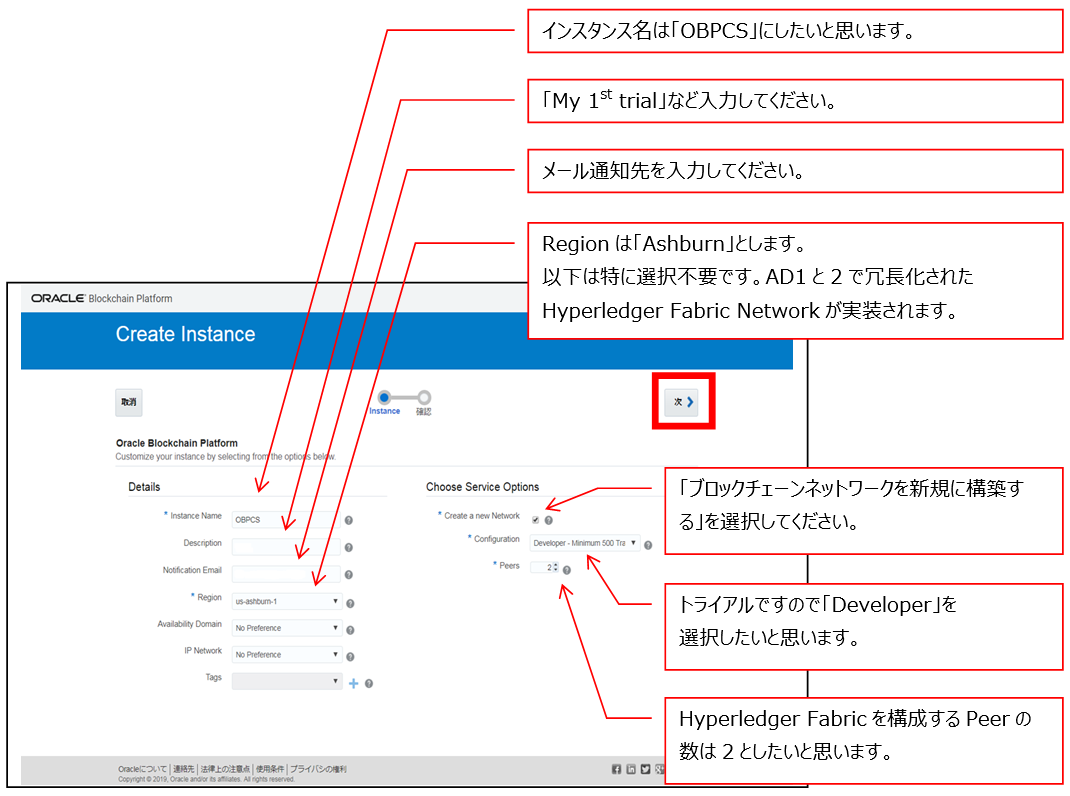Click the help icon beside Tags plus
Image resolution: width=1070 pixels, height=796 pixels.
pos(368,683)
